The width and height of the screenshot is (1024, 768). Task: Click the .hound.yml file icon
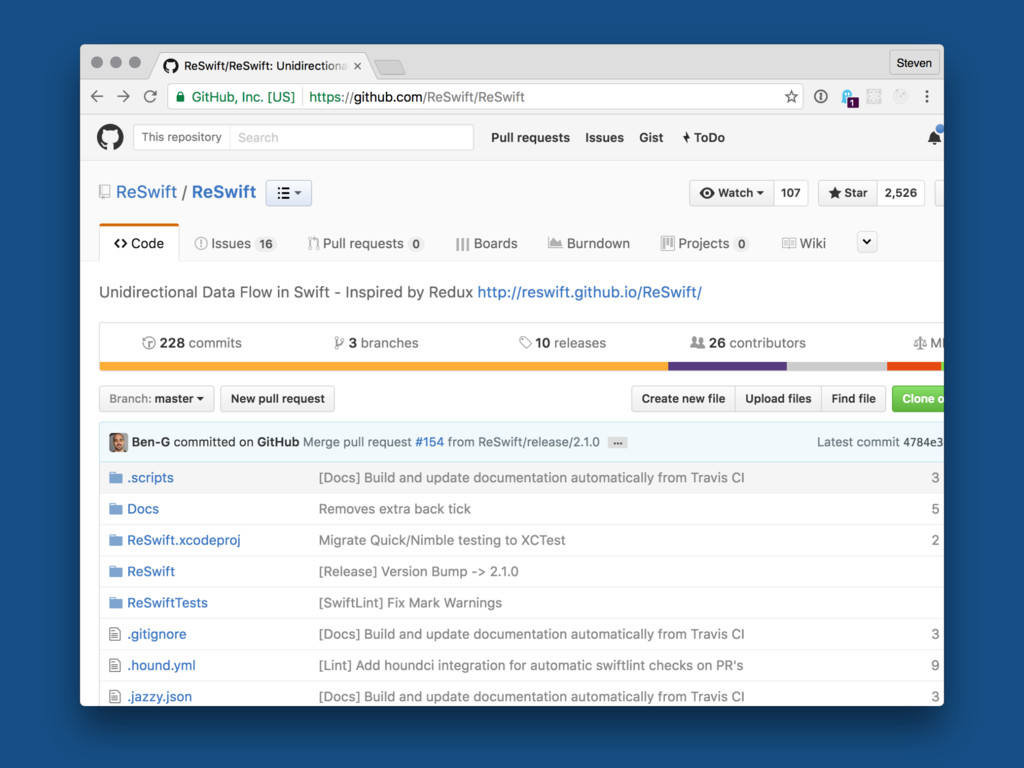click(x=115, y=665)
